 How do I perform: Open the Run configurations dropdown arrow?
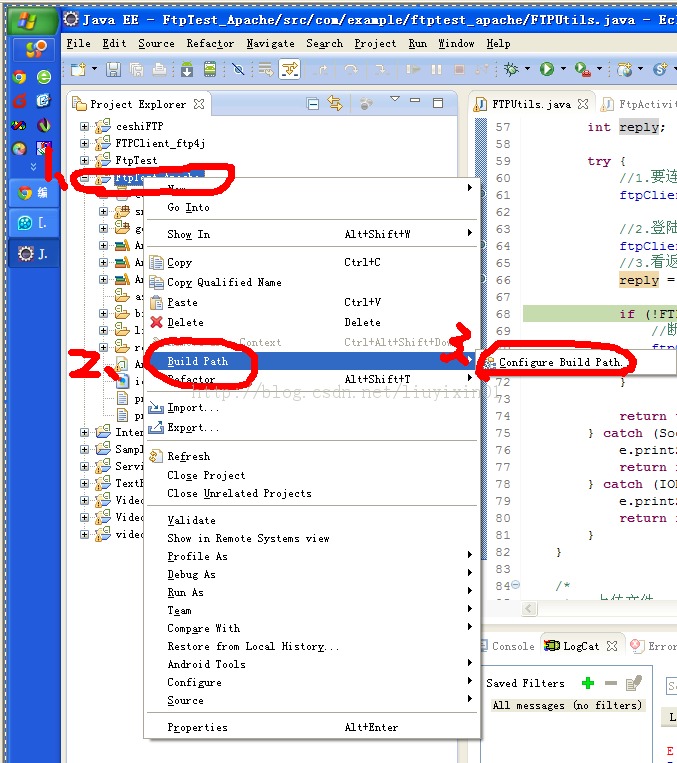pos(563,69)
